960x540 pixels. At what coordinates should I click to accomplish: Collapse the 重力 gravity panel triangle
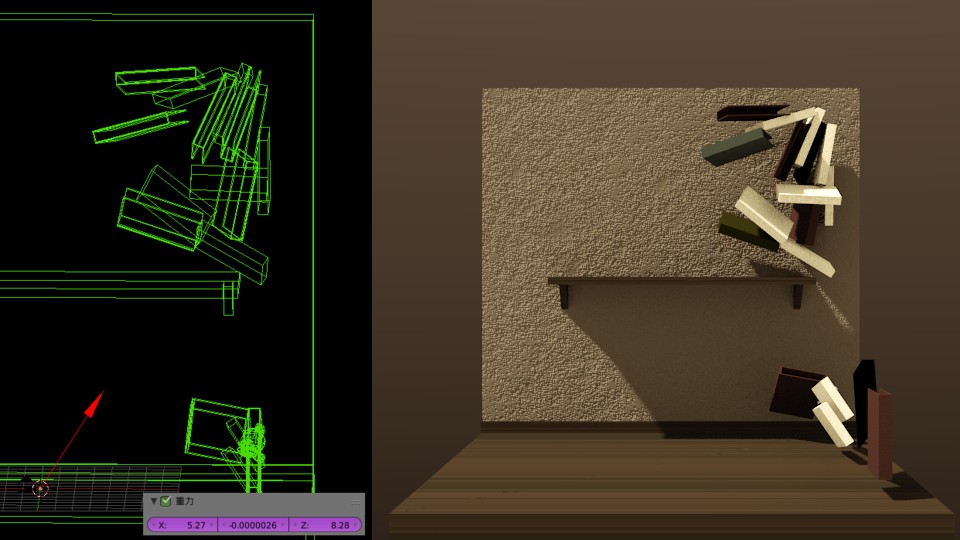tap(154, 501)
